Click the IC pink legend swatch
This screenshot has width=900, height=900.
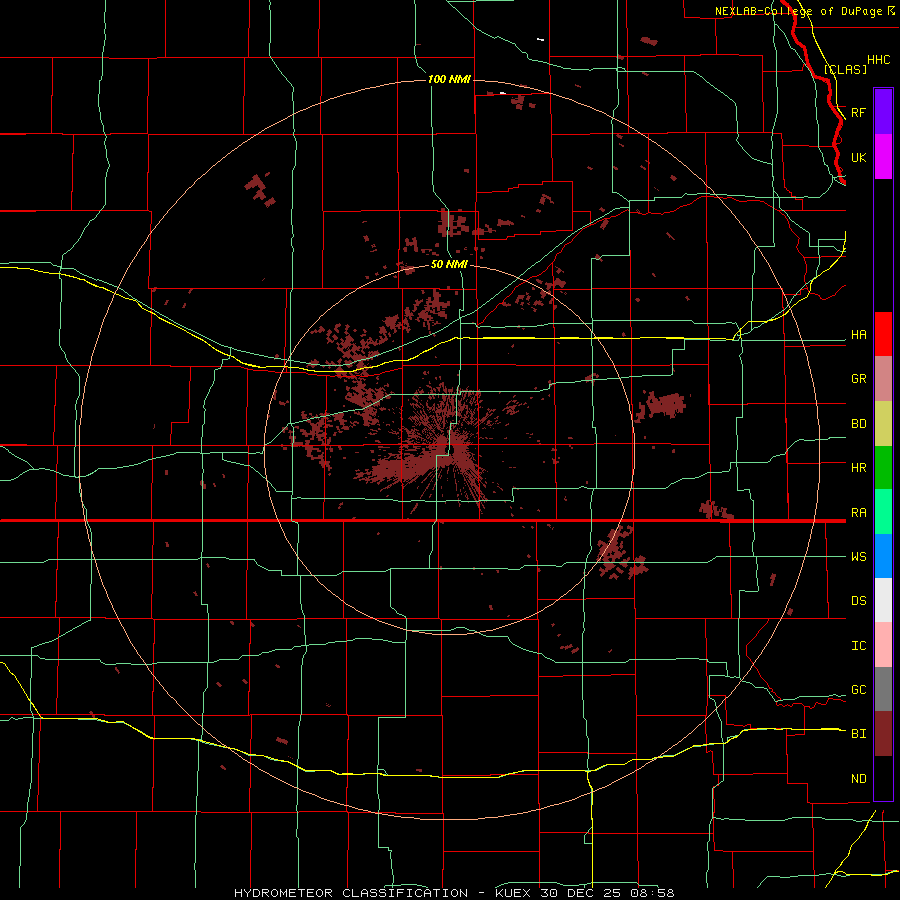(883, 645)
